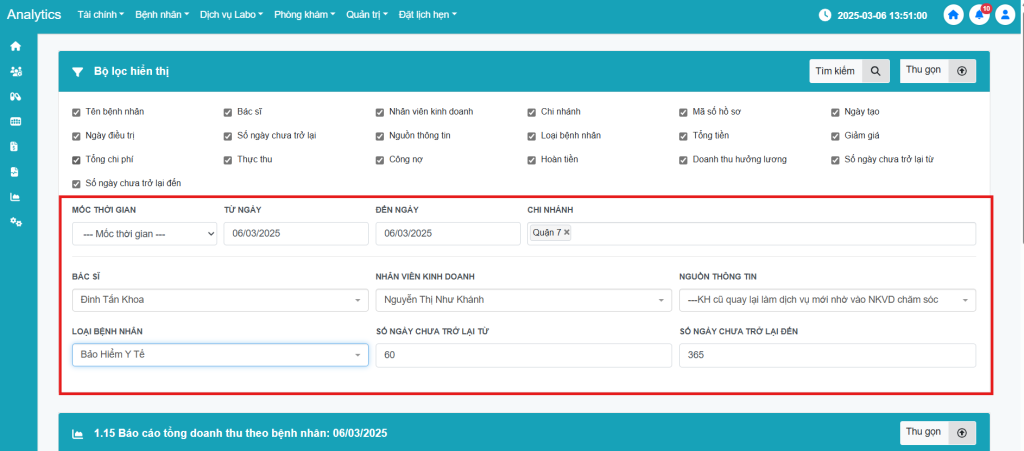Image resolution: width=1024 pixels, height=451 pixels.
Task: Open the settings gears icon in sidebar
Action: [x=15, y=221]
